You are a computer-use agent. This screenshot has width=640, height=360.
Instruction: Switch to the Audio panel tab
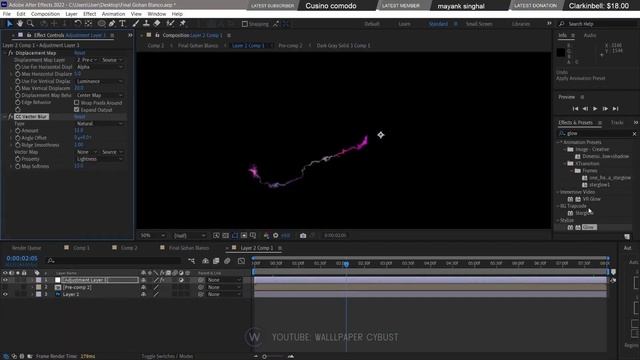[x=589, y=36]
